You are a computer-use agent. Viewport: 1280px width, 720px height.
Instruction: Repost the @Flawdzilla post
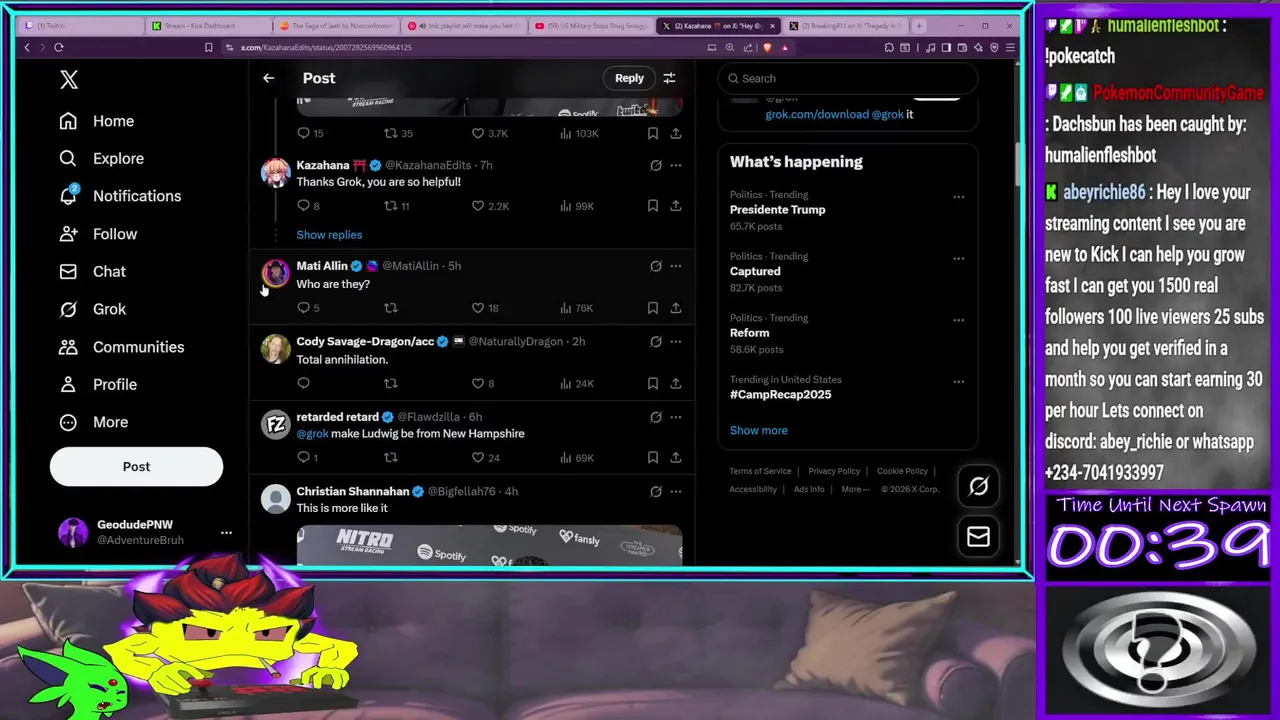tap(391, 457)
